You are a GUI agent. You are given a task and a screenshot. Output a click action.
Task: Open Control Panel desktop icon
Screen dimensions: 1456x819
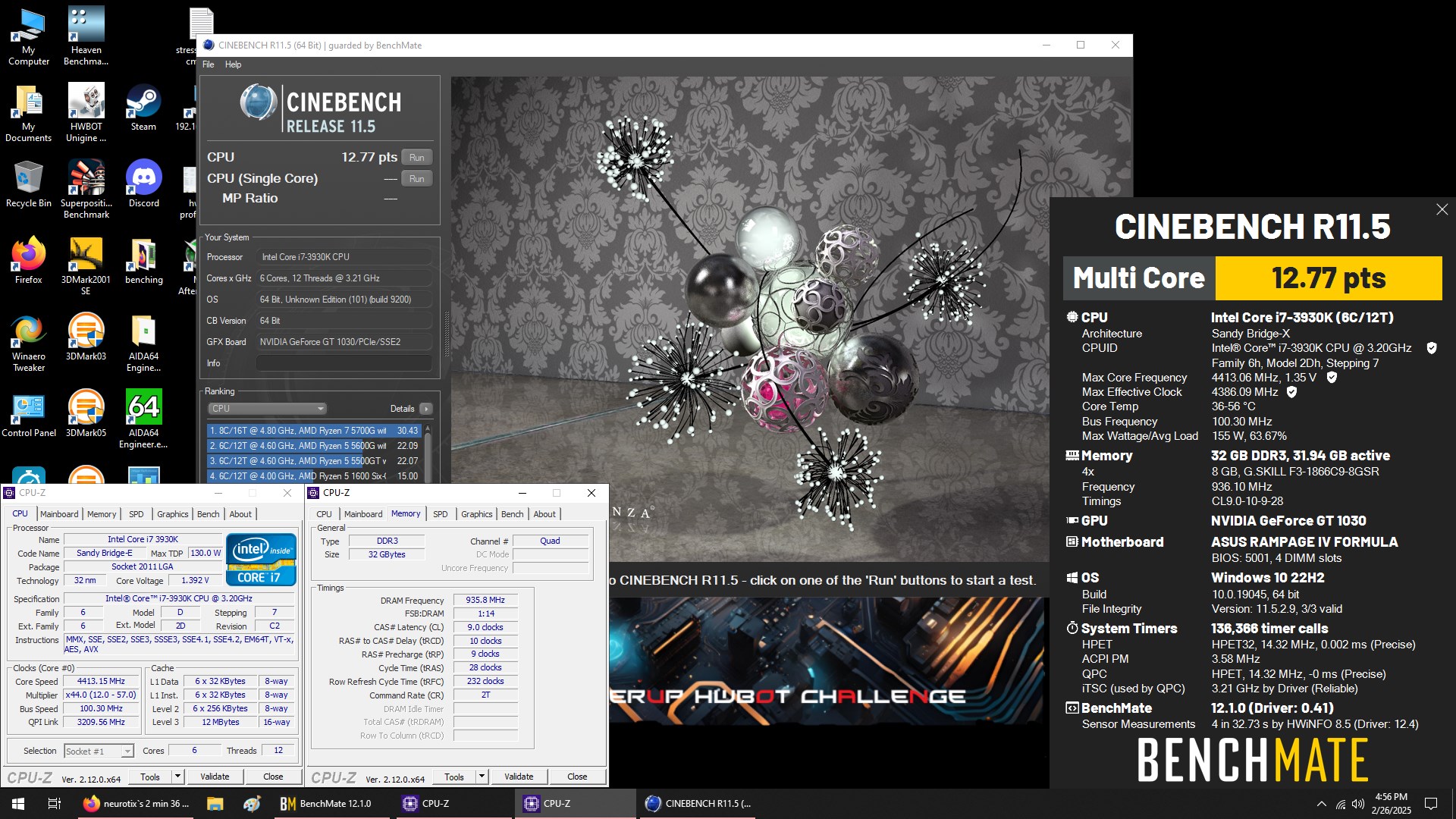(28, 413)
